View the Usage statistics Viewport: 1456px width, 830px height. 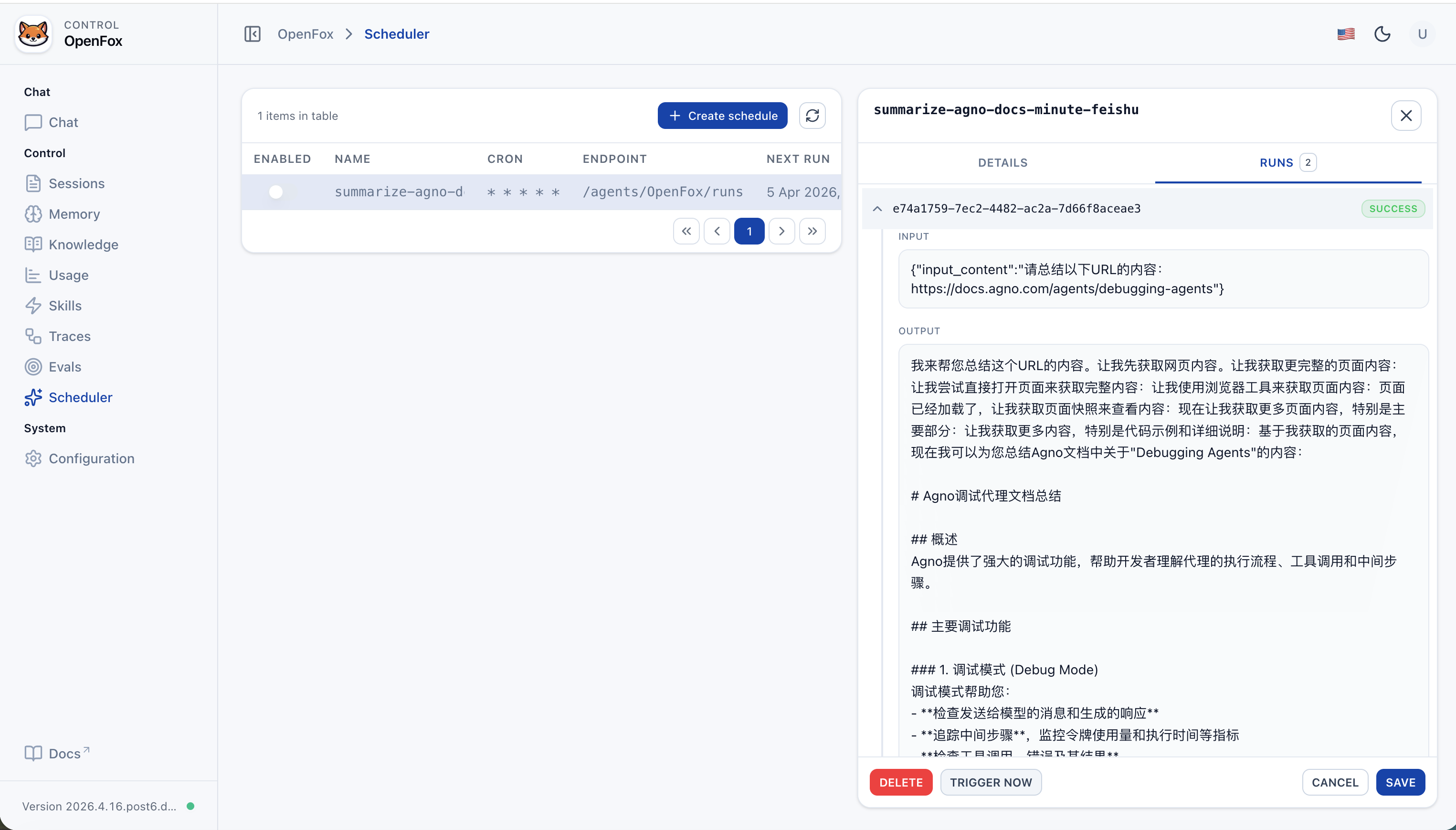point(68,275)
